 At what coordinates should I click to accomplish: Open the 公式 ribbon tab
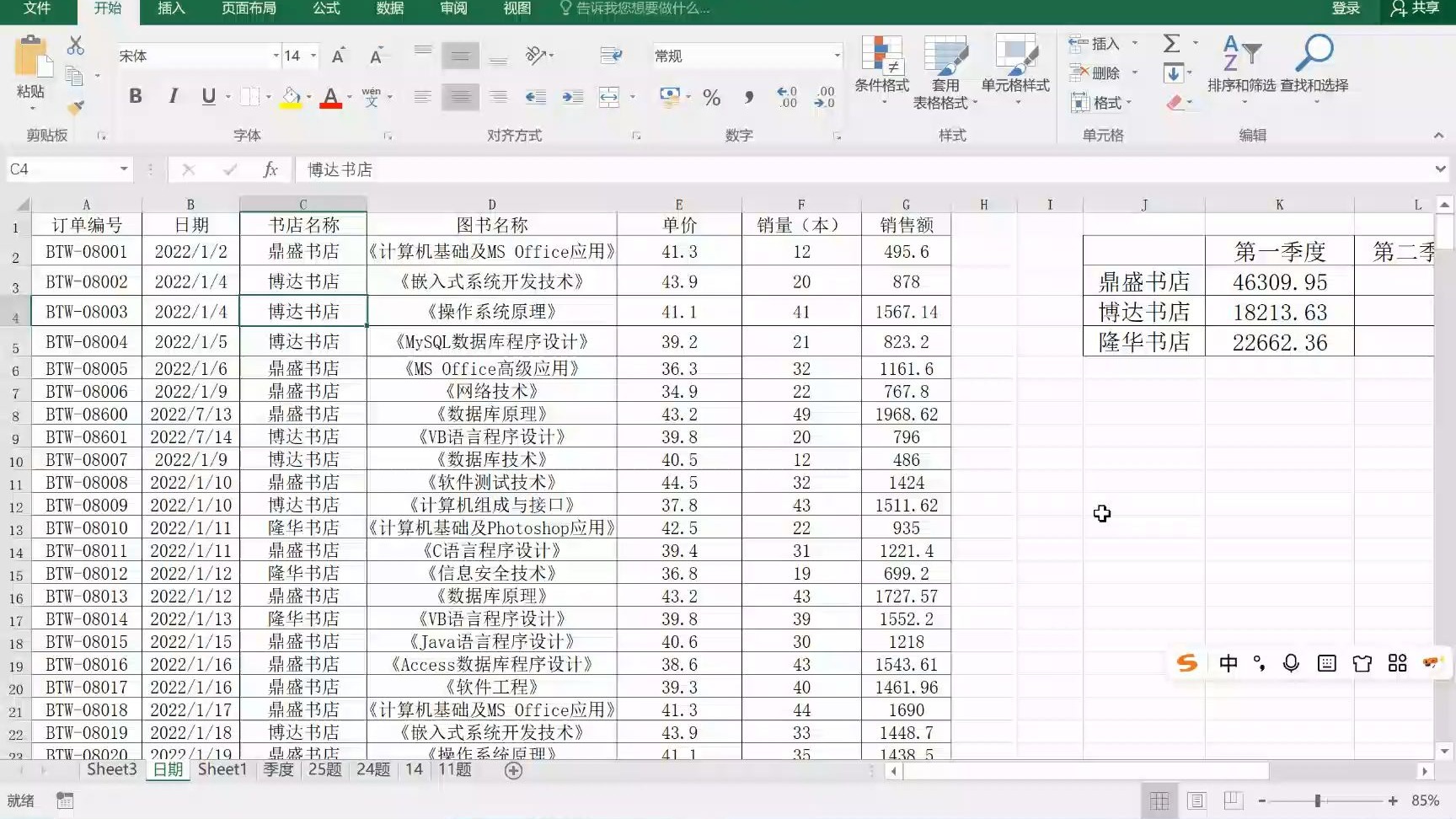click(x=326, y=8)
